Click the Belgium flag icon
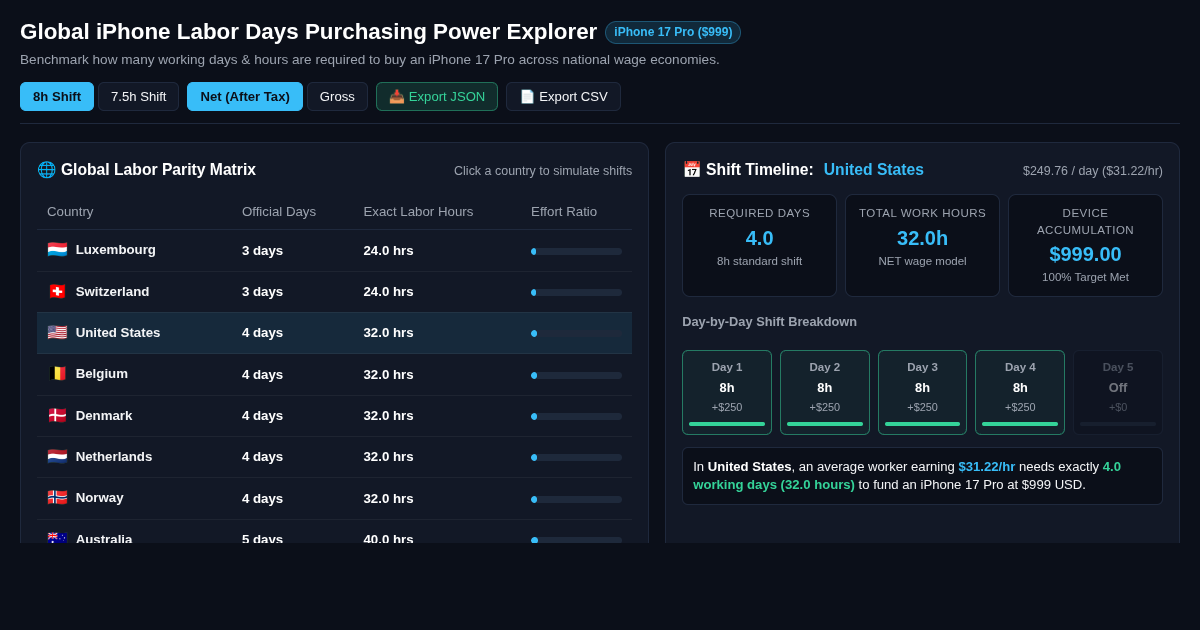The width and height of the screenshot is (1200, 630). click(x=57, y=374)
